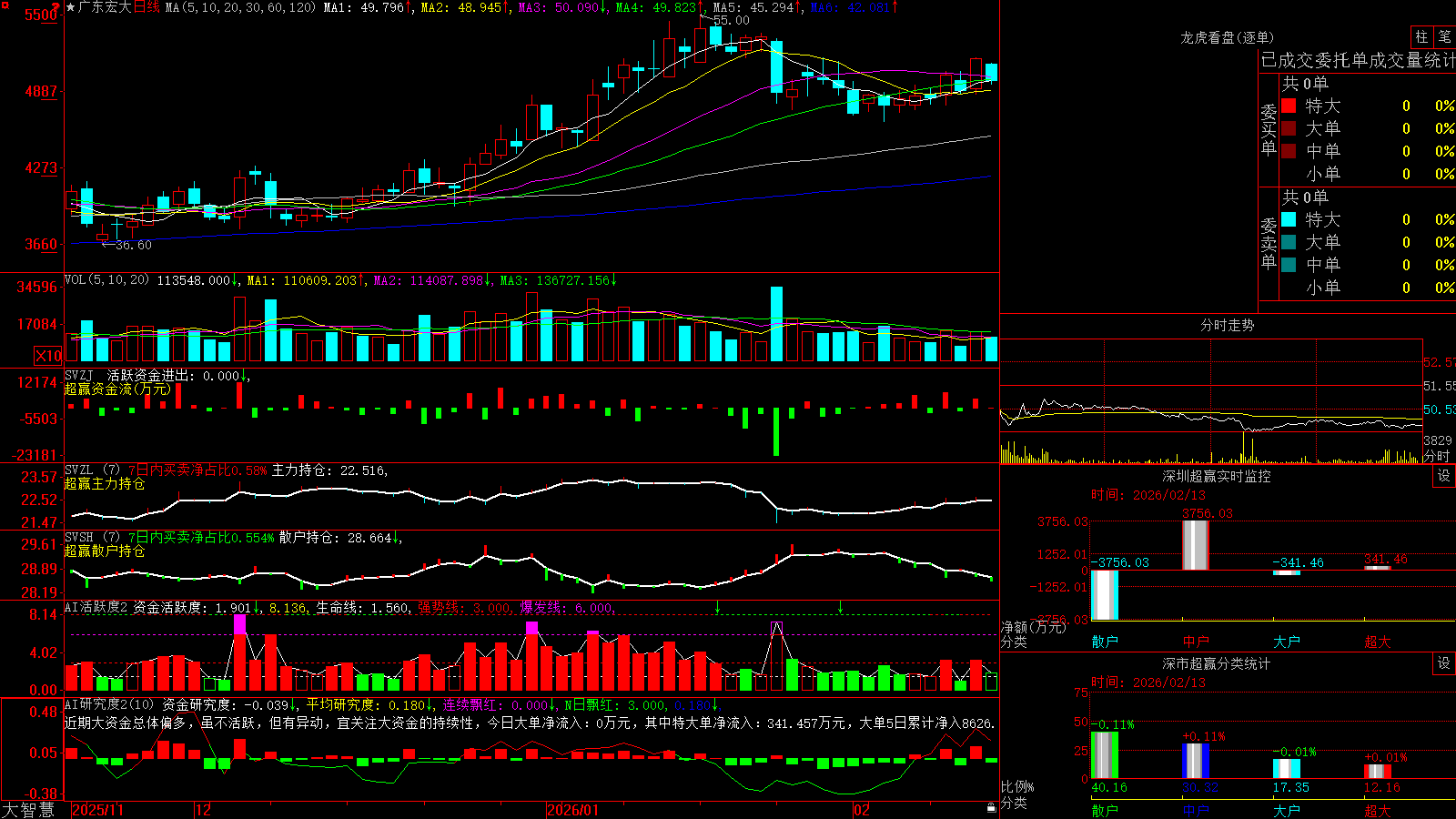
Task: Click the bright red 特大 buy swatch
Action: click(x=1289, y=106)
